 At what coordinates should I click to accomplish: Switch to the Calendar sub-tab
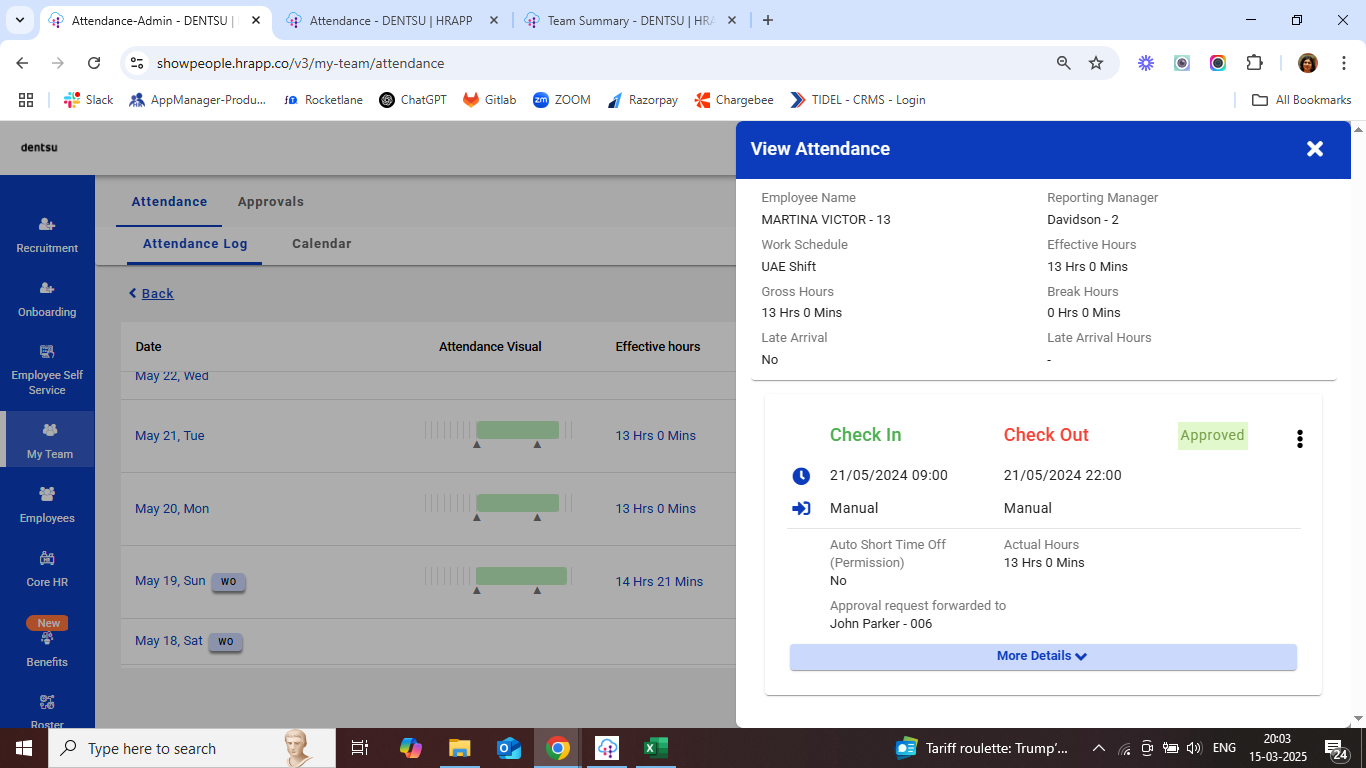(321, 244)
